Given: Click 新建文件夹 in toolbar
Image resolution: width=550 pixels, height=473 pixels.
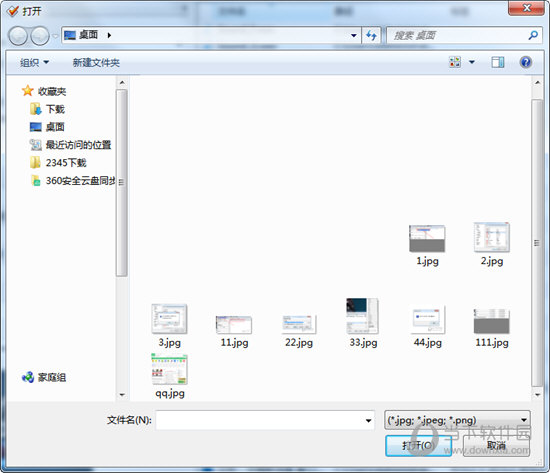Looking at the screenshot, I should [x=96, y=63].
